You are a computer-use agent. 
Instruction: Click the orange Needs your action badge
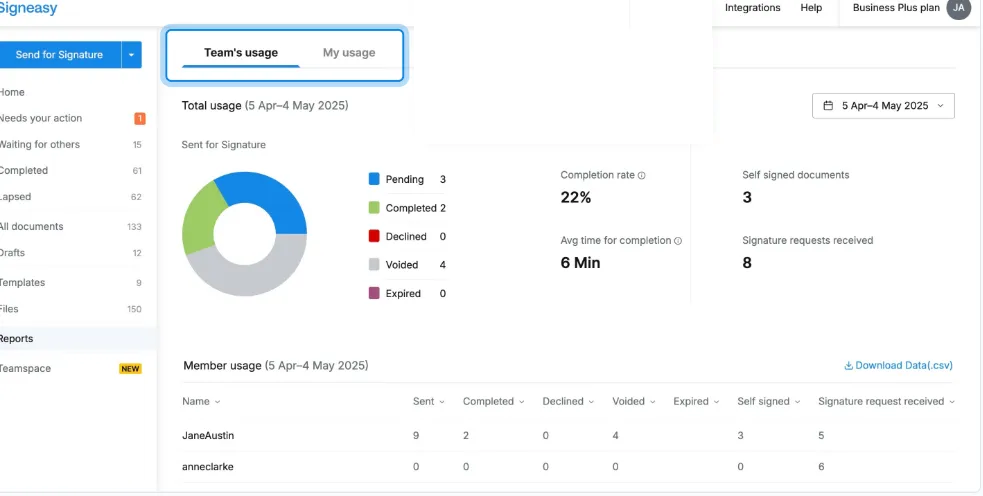(x=140, y=119)
